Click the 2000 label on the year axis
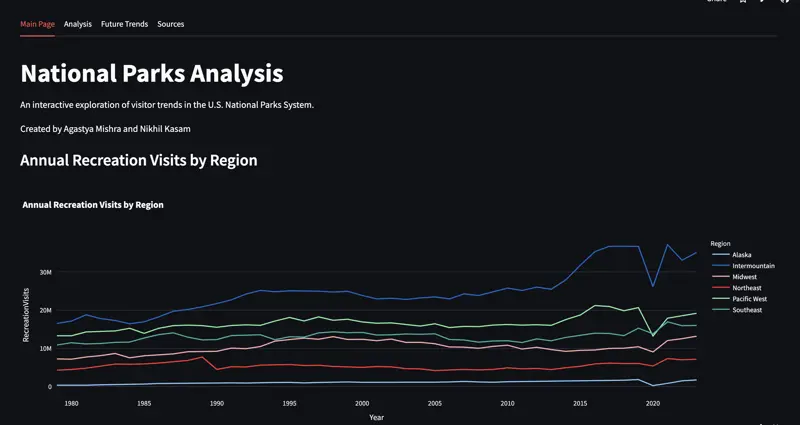Viewport: 800px width, 425px height. click(x=362, y=403)
